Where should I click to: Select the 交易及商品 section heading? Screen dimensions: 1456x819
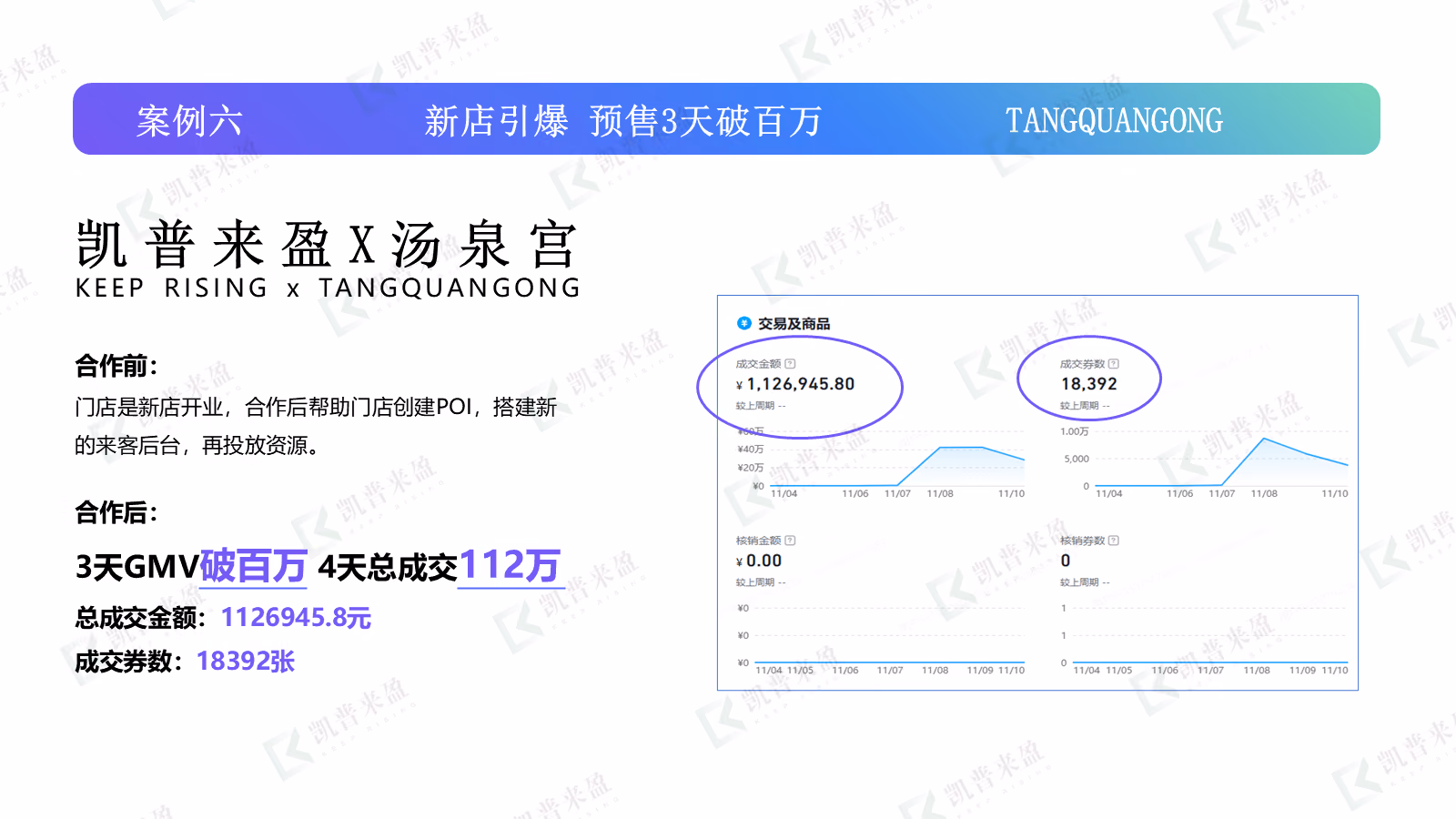click(x=794, y=324)
